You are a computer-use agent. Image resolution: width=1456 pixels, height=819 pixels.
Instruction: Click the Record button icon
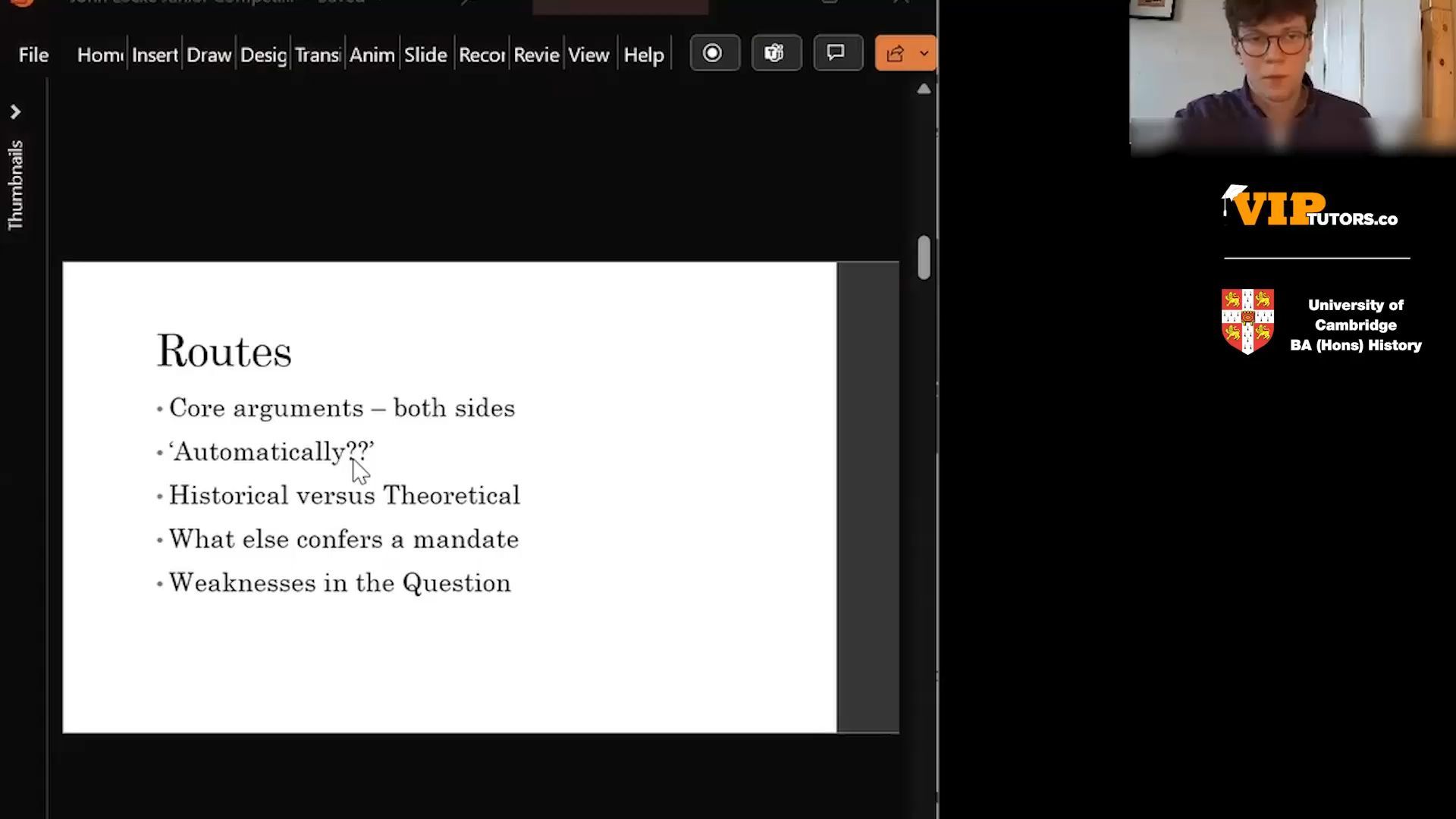714,53
